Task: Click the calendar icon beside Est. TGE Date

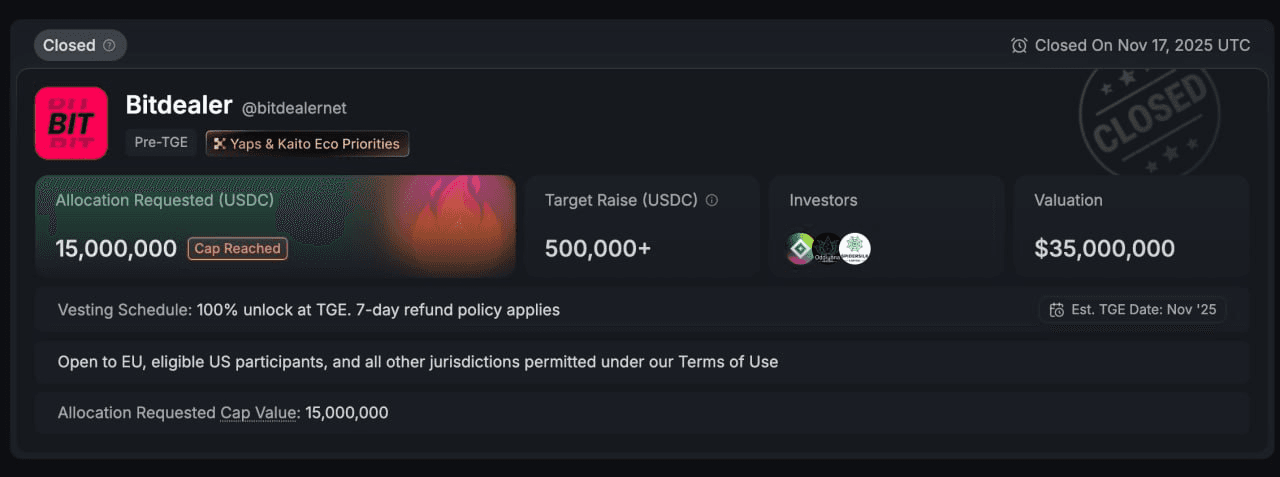Action: [1056, 310]
